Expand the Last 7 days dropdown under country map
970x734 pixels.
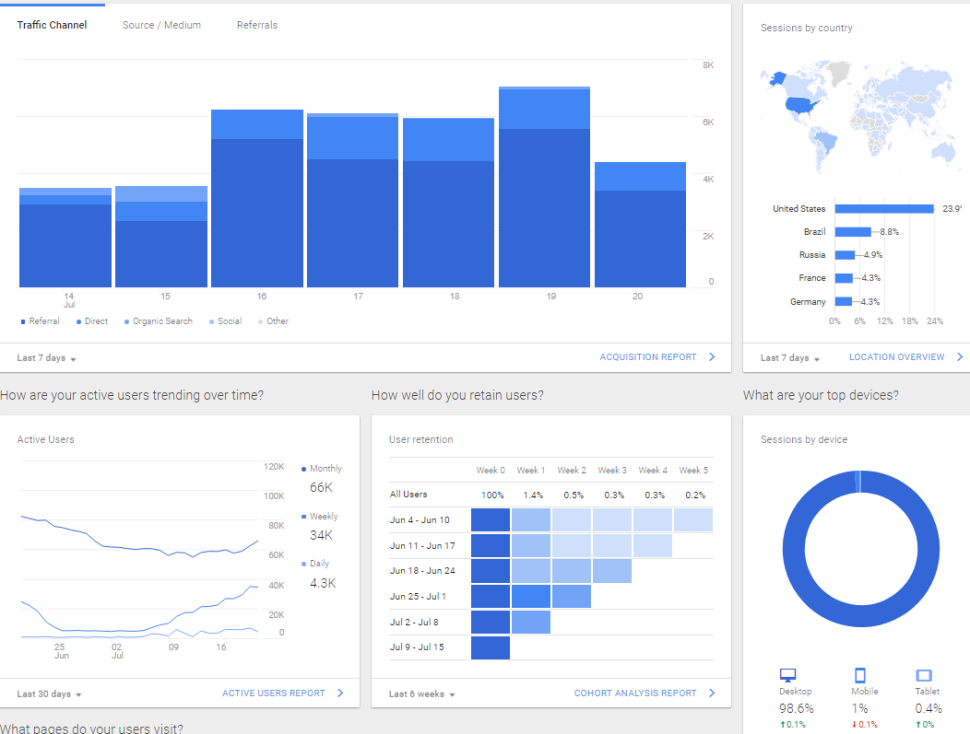pyautogui.click(x=790, y=358)
